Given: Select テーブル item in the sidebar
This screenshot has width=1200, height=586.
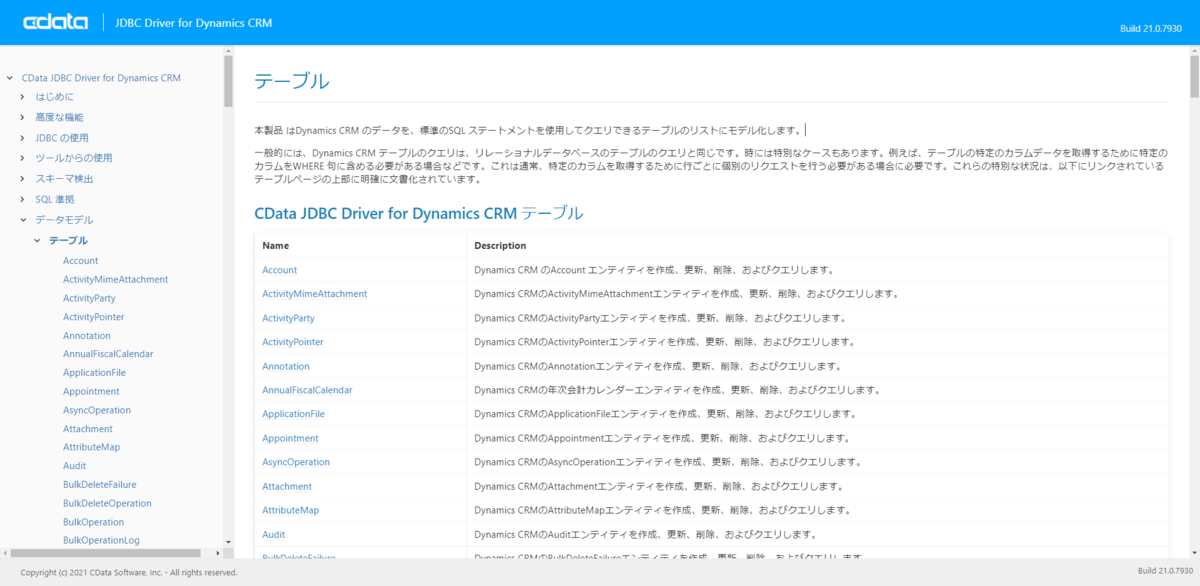Looking at the screenshot, I should pos(68,240).
